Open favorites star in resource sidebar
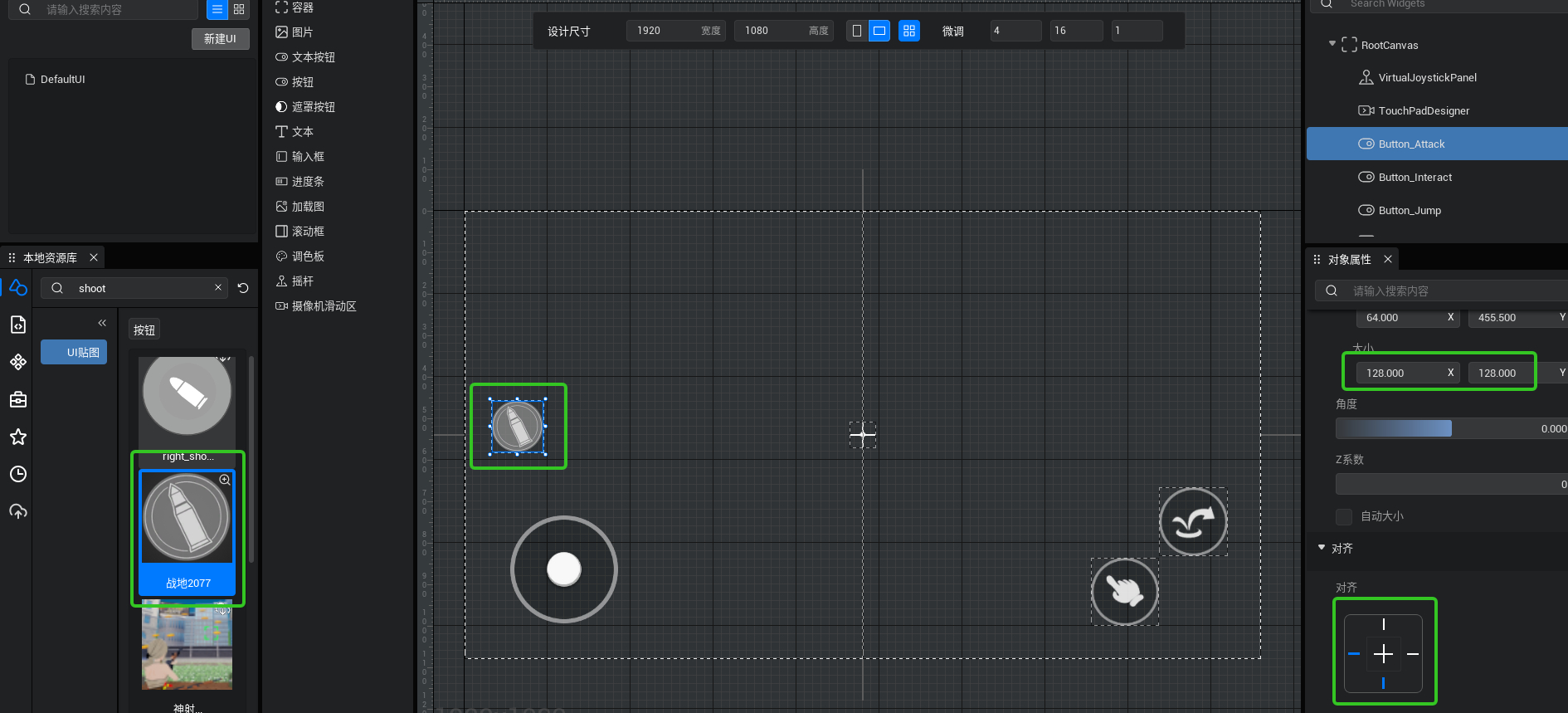This screenshot has width=1568, height=713. 18,437
